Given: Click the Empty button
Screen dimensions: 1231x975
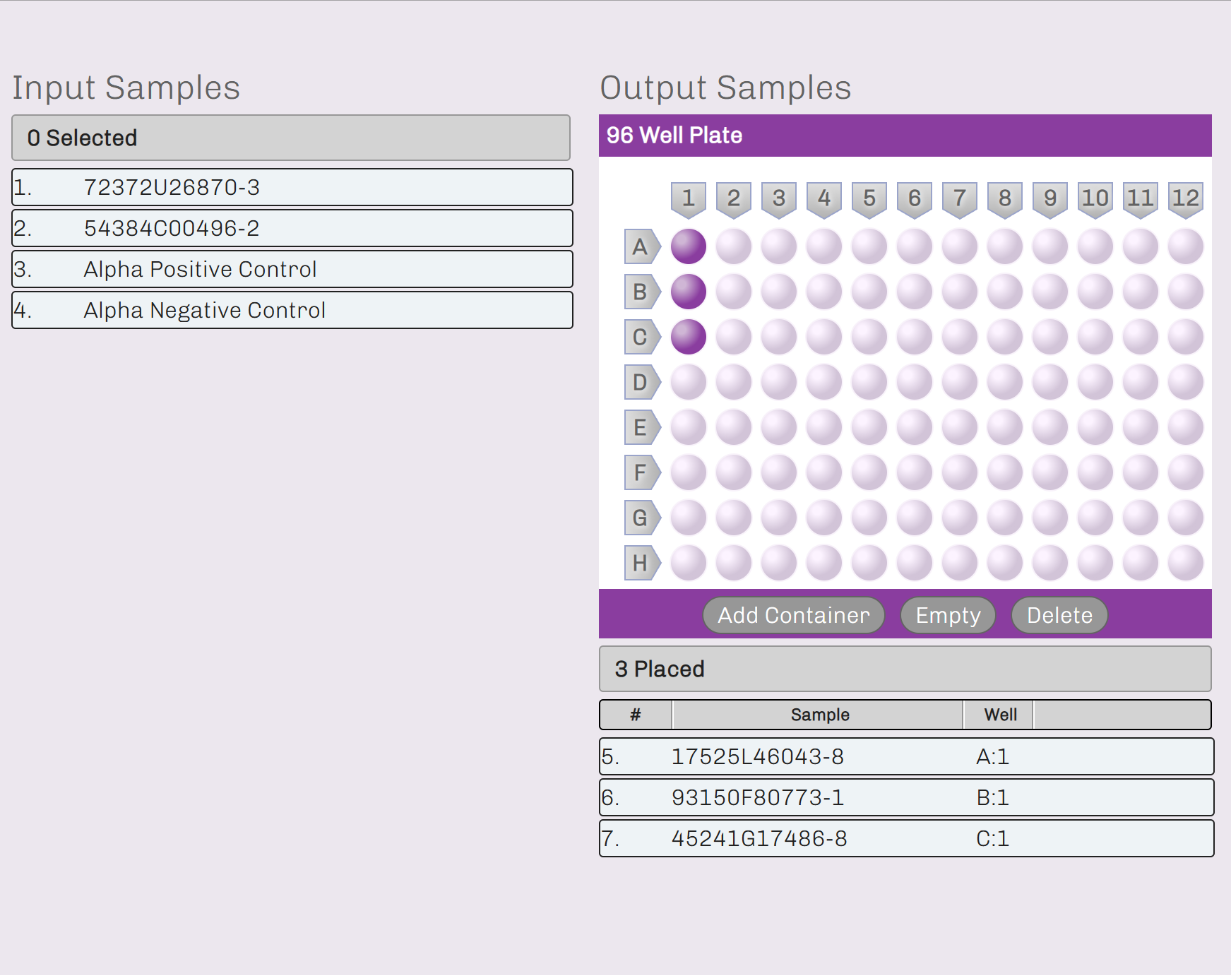Looking at the screenshot, I should click(947, 615).
